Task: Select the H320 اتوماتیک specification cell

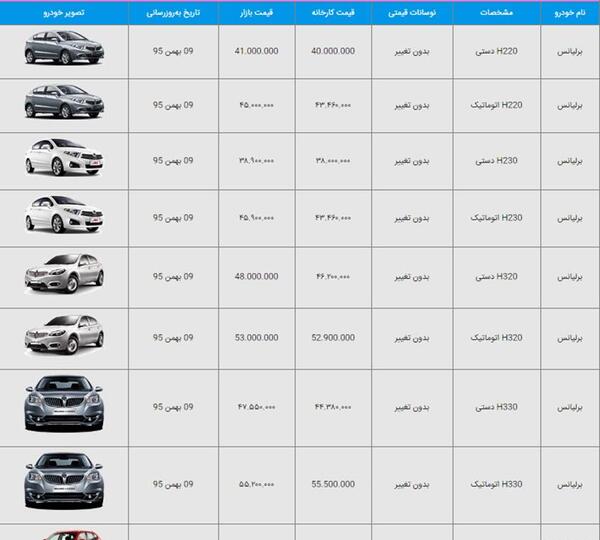Action: point(496,338)
